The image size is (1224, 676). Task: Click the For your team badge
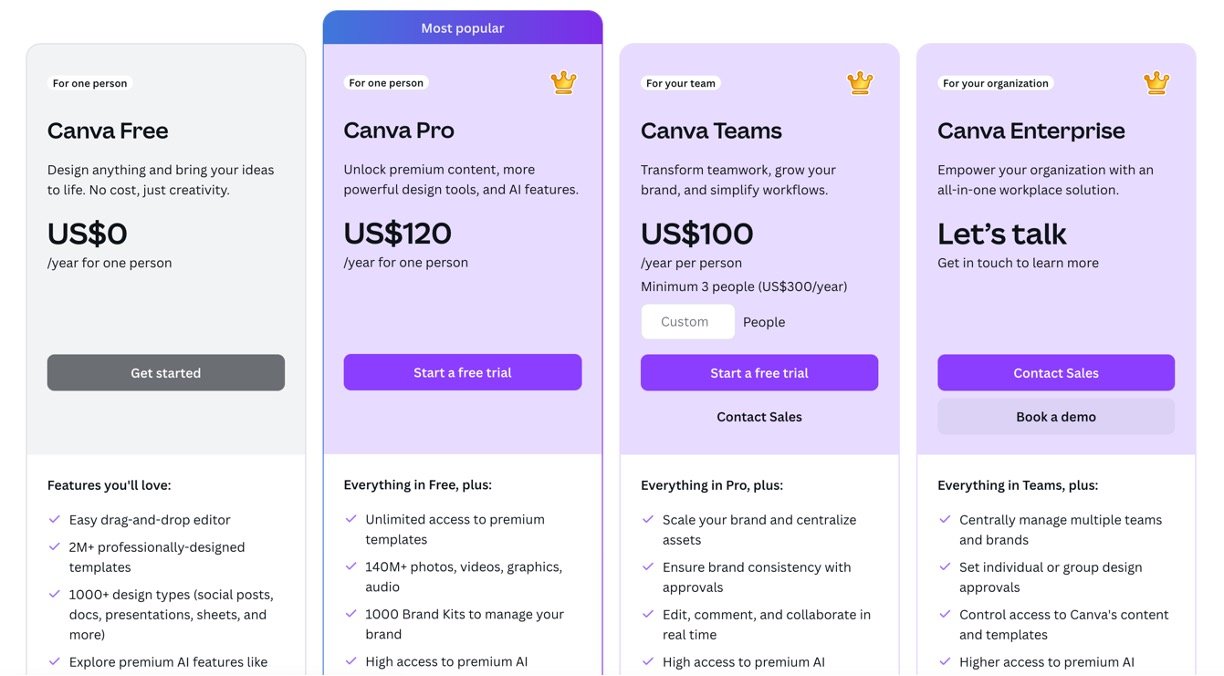tap(680, 84)
